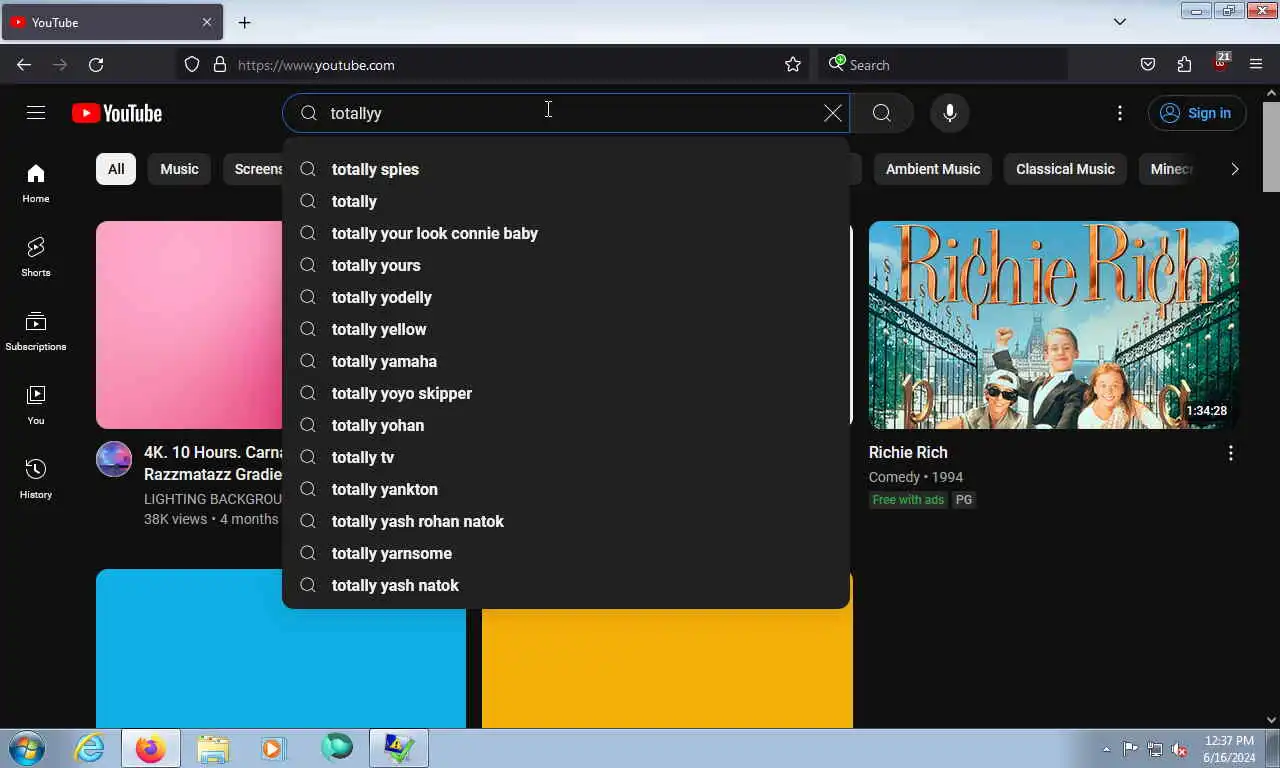Show more filter chips with right arrow
The width and height of the screenshot is (1280, 768).
pos(1234,169)
